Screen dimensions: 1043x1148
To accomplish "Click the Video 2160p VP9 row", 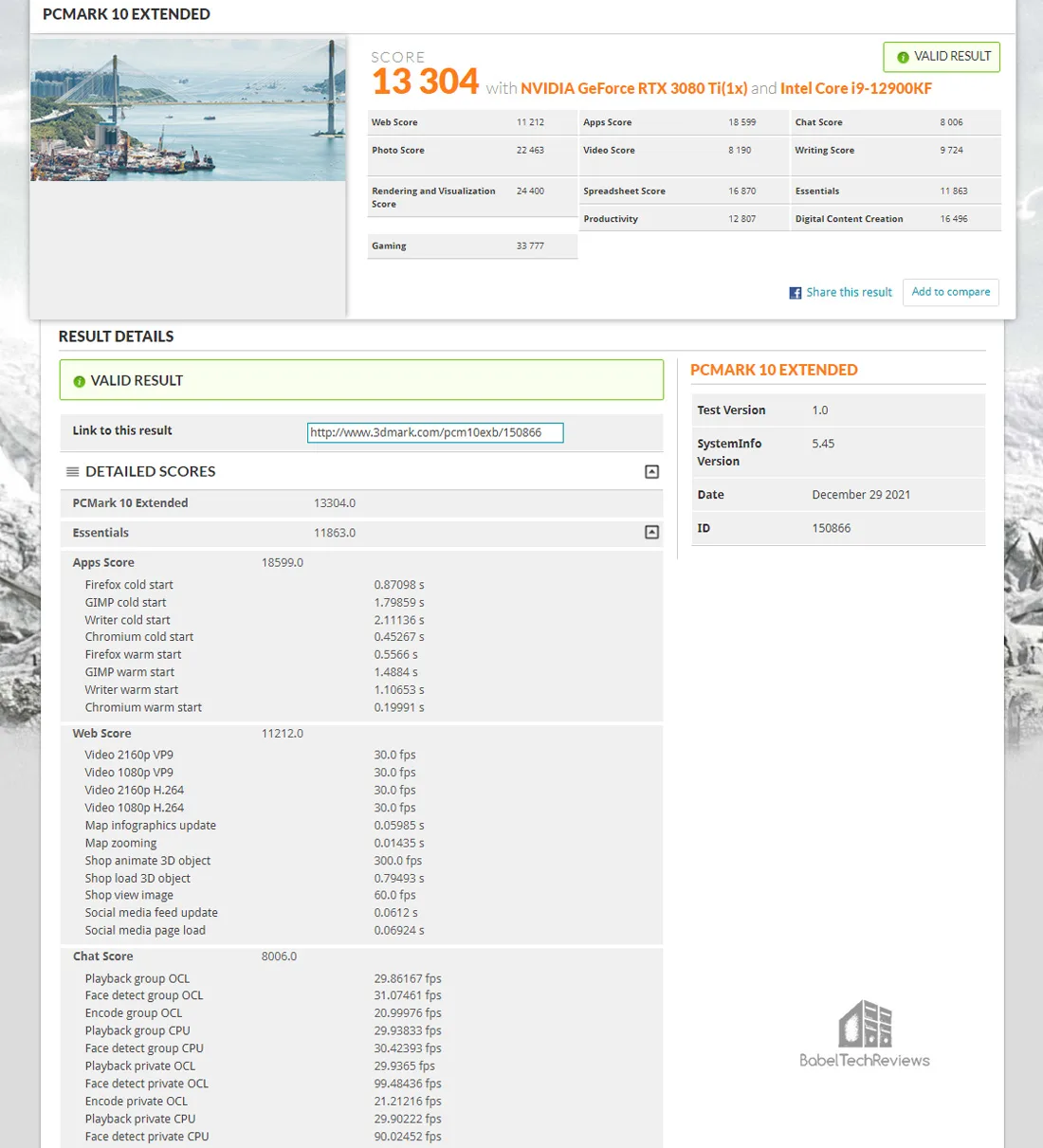I will [x=361, y=756].
